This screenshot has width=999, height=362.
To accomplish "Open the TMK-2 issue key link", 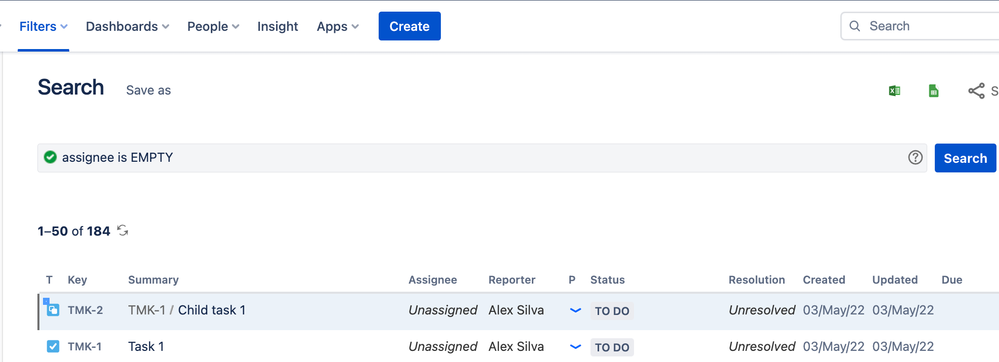I will [x=85, y=310].
